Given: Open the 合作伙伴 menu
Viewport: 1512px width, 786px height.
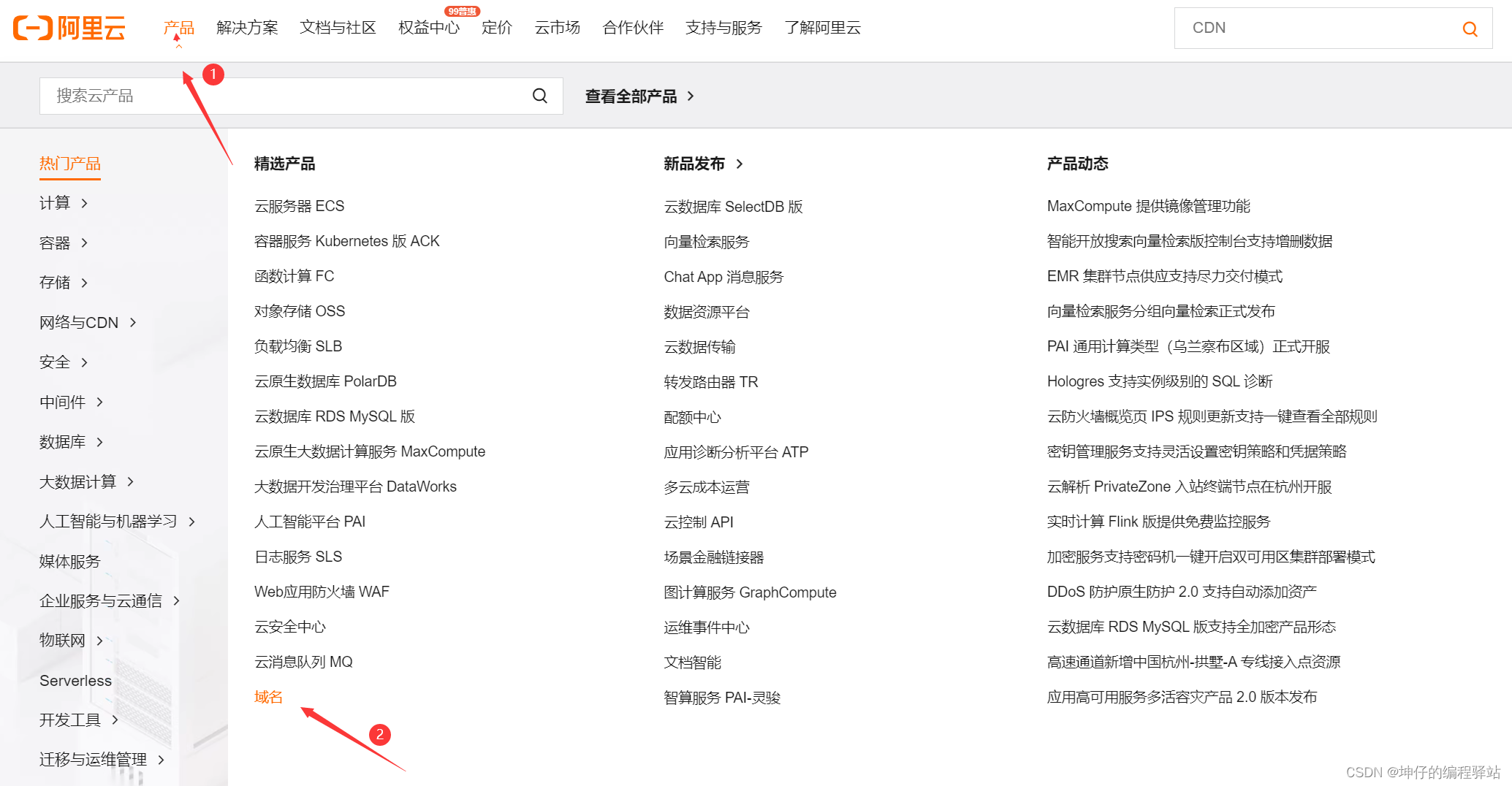Looking at the screenshot, I should point(633,28).
